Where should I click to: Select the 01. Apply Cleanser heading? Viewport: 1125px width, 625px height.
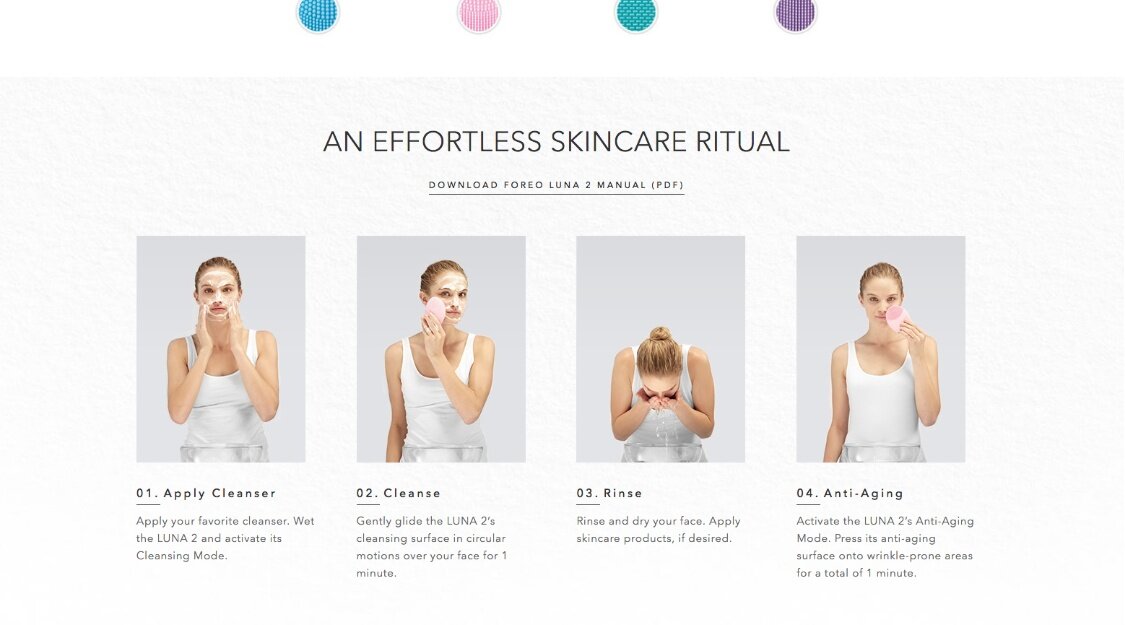(x=206, y=493)
